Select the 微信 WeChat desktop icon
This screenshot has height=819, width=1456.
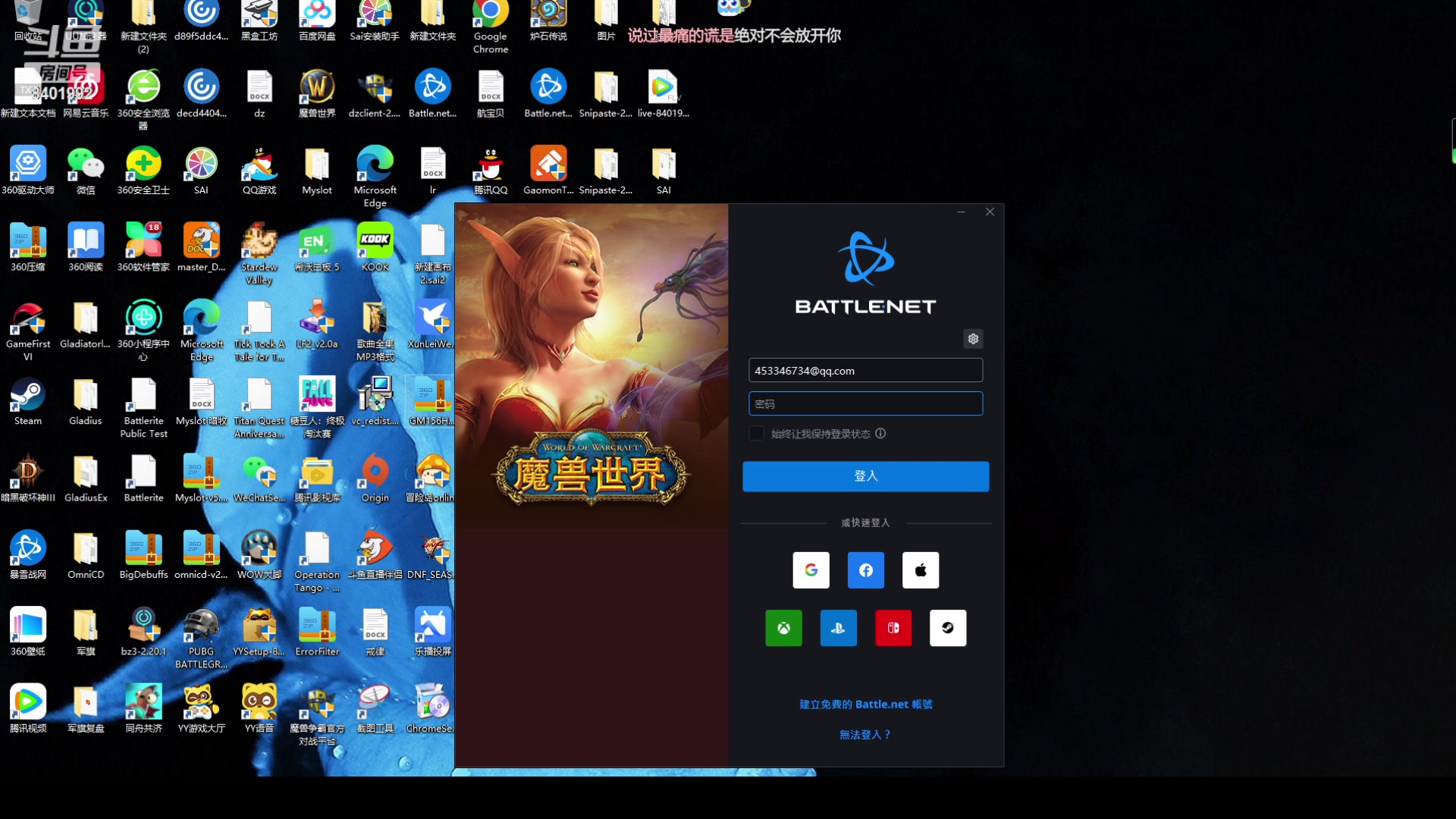coord(86,171)
